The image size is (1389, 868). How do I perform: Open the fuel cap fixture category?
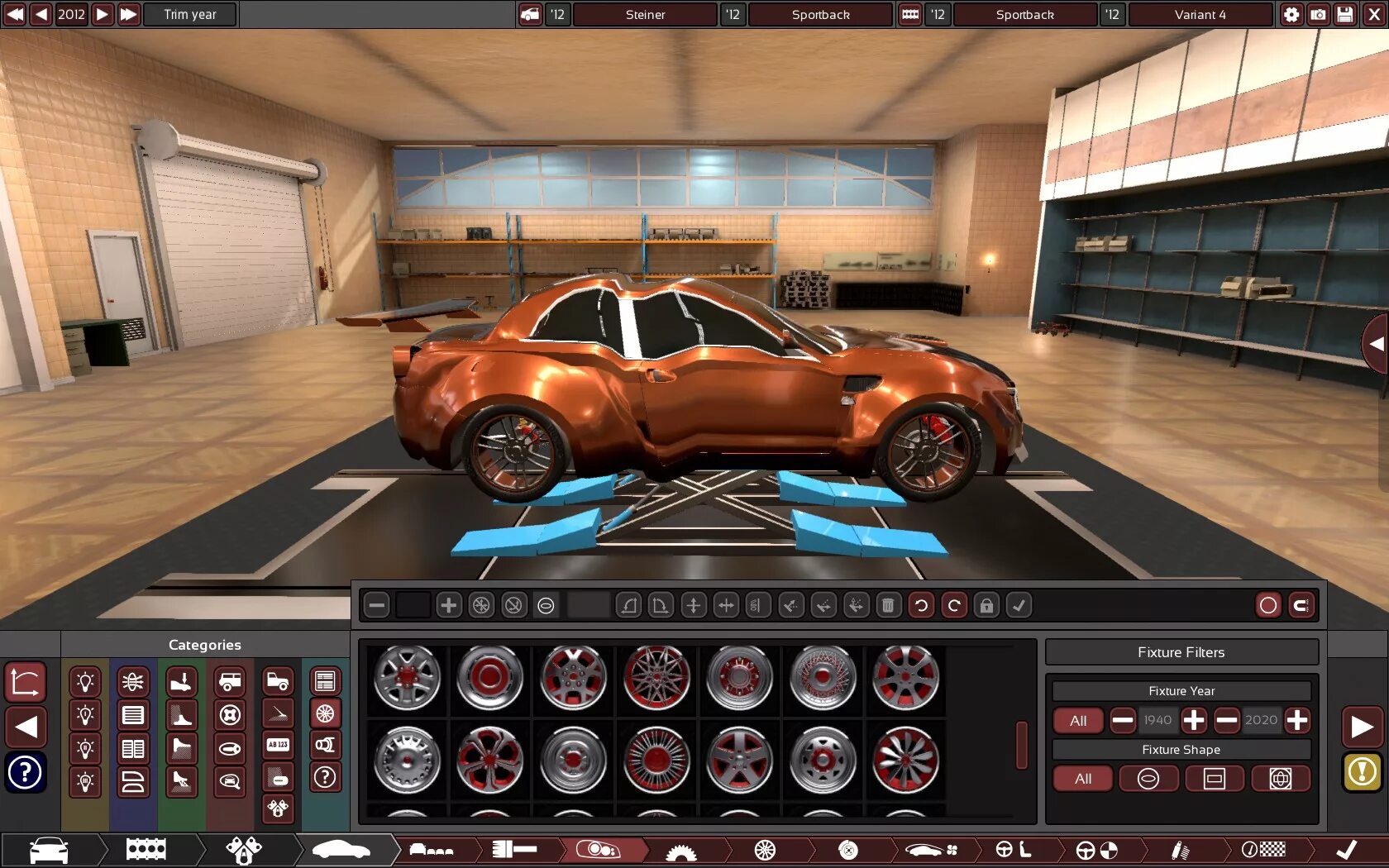(x=230, y=716)
